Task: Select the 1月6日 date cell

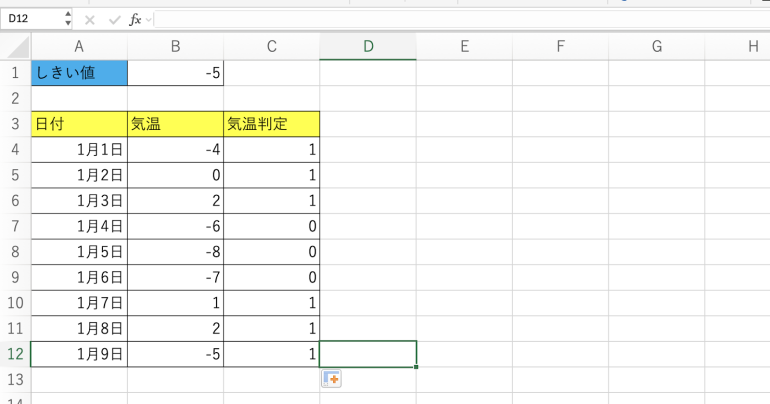Action: (79, 277)
